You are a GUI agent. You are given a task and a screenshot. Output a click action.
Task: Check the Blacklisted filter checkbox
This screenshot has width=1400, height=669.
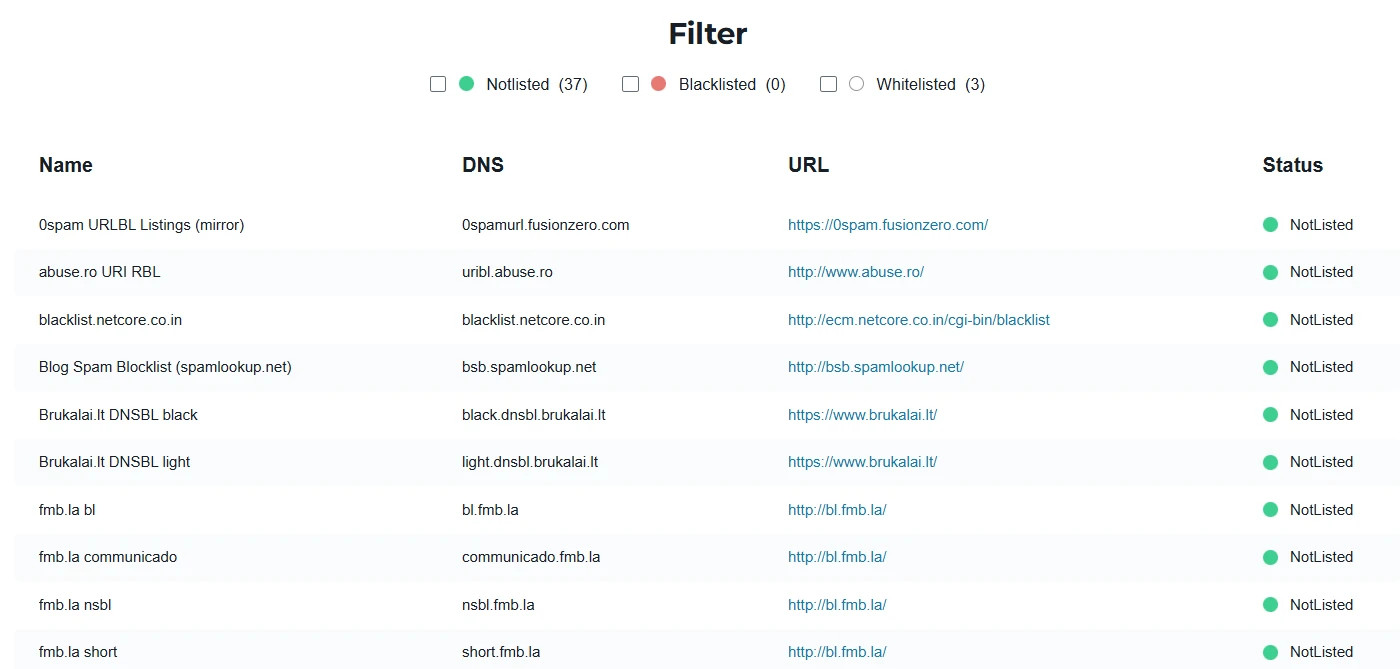click(630, 84)
